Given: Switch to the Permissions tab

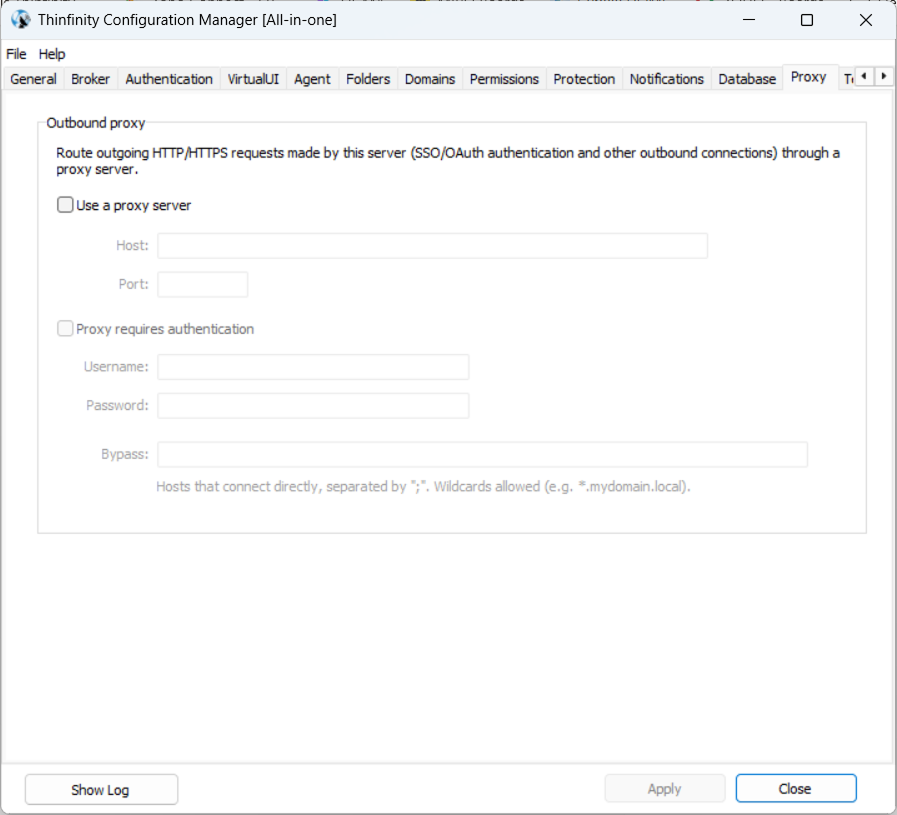Looking at the screenshot, I should tap(504, 79).
